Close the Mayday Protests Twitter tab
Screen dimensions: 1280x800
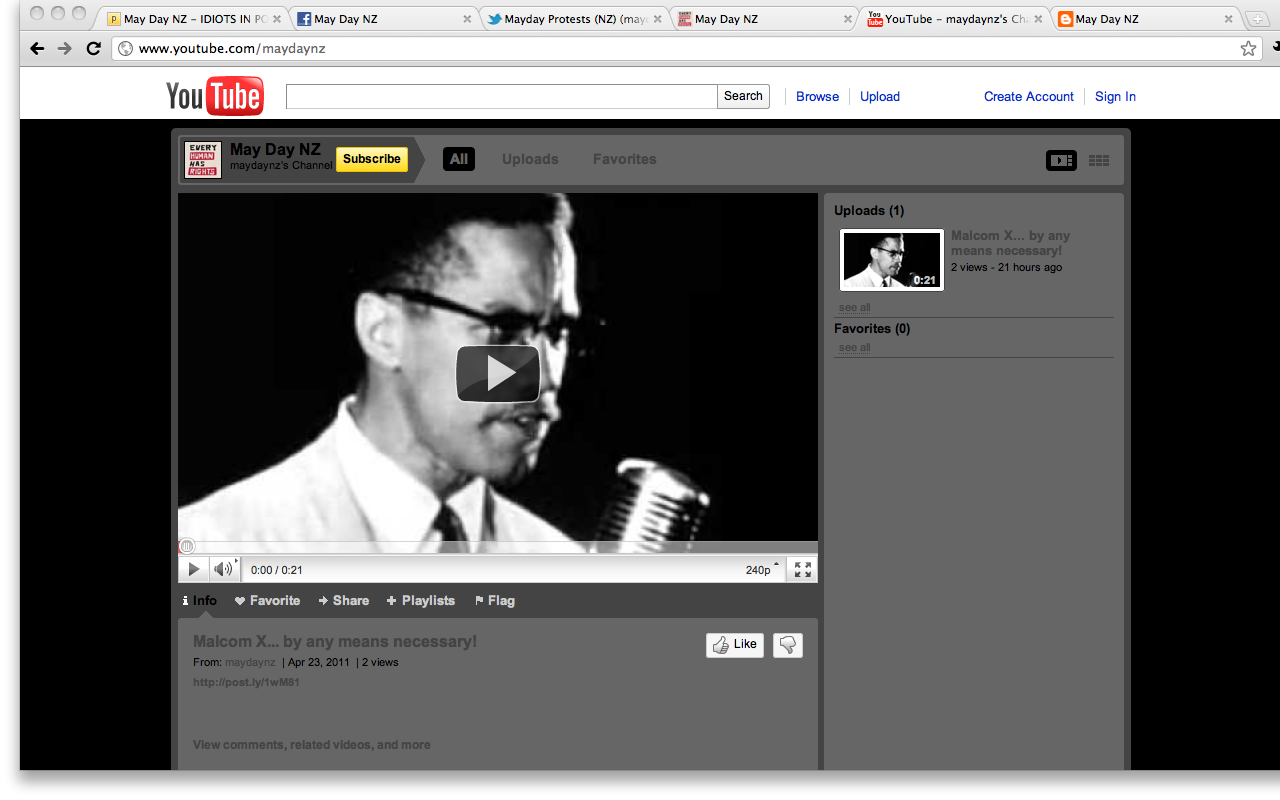point(657,19)
